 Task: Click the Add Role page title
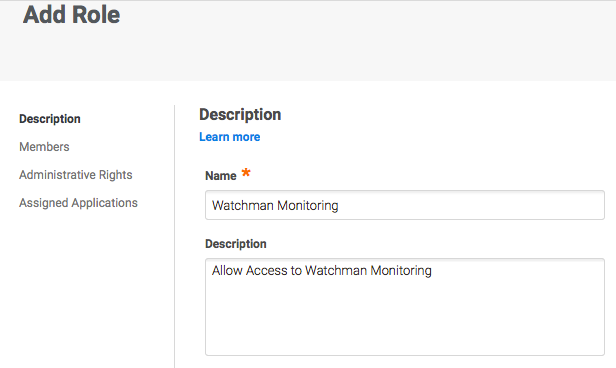(x=72, y=15)
